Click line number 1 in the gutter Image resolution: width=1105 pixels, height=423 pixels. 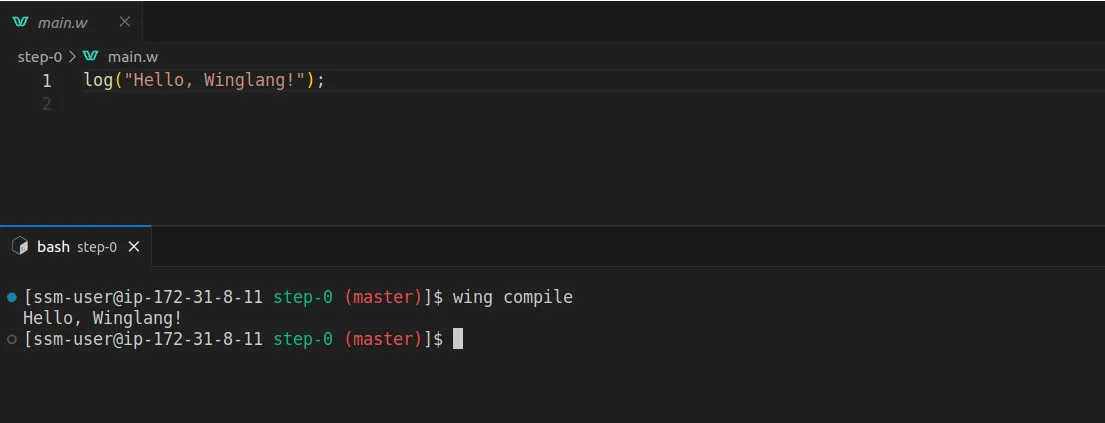click(47, 81)
